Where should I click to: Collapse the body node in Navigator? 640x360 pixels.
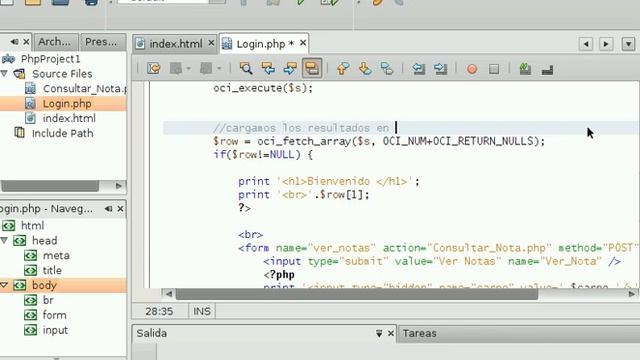(x=4, y=285)
